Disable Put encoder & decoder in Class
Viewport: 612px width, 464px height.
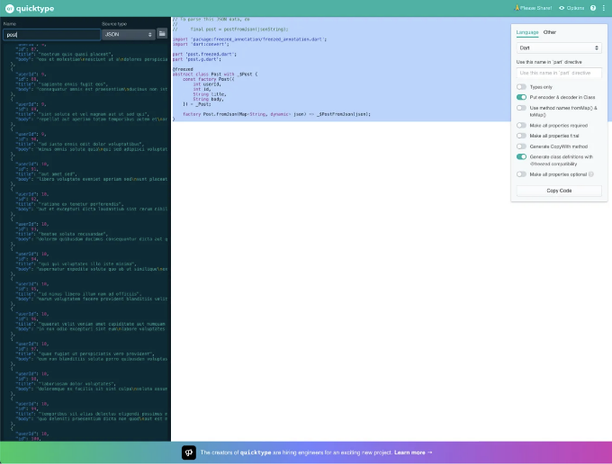(x=521, y=97)
